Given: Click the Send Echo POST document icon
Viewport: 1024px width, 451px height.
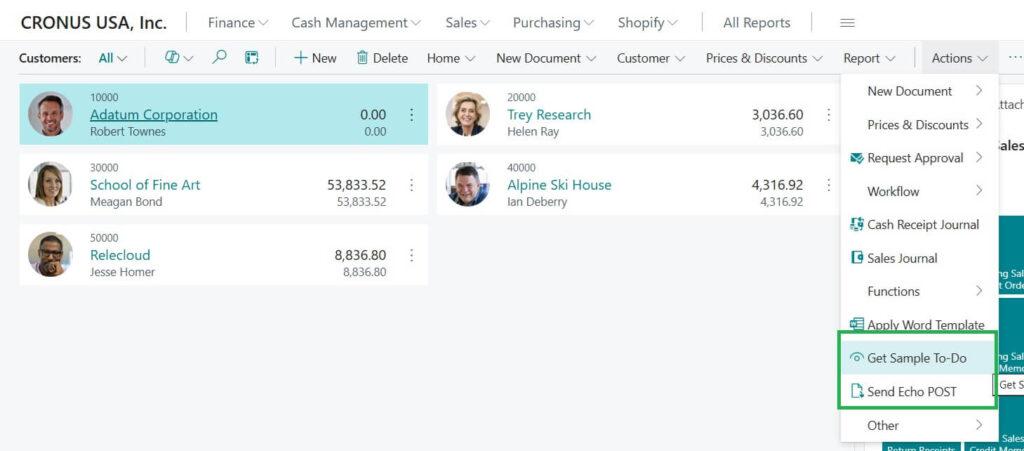Looking at the screenshot, I should click(x=857, y=391).
